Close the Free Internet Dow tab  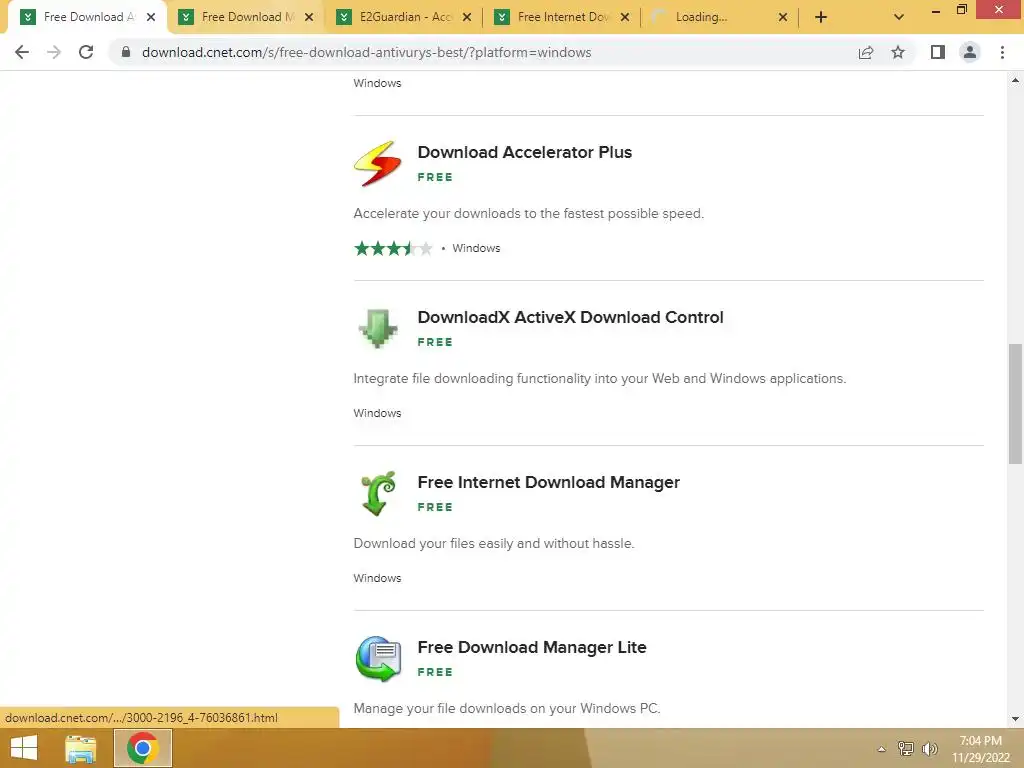(x=625, y=17)
